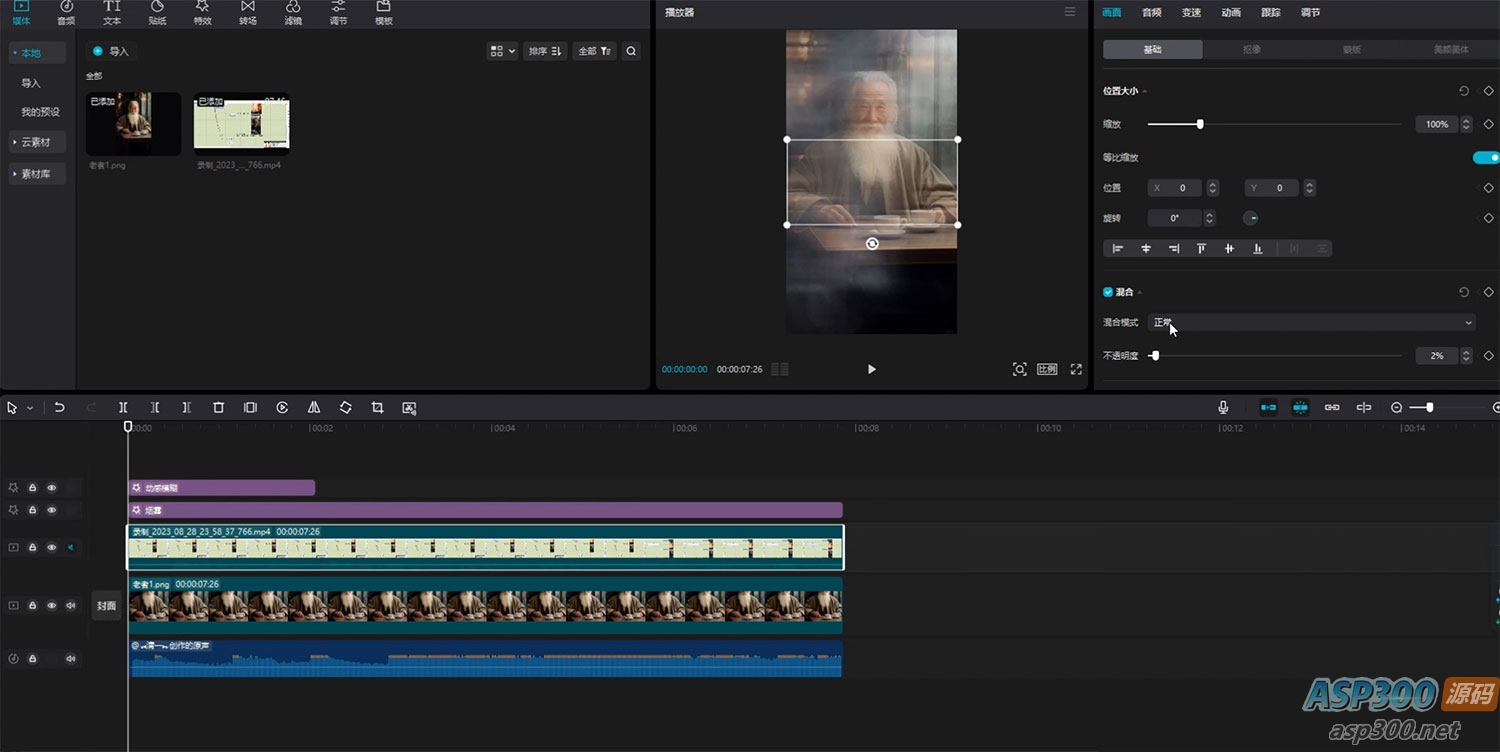The height and width of the screenshot is (752, 1500).
Task: Click the delete (trash) icon in timeline toolbar
Action: [218, 408]
